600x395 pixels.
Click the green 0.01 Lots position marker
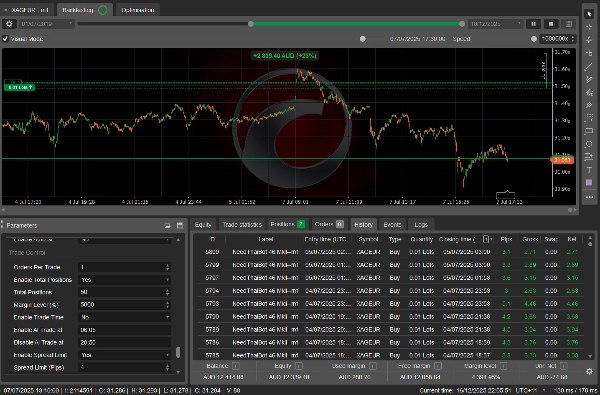19,87
